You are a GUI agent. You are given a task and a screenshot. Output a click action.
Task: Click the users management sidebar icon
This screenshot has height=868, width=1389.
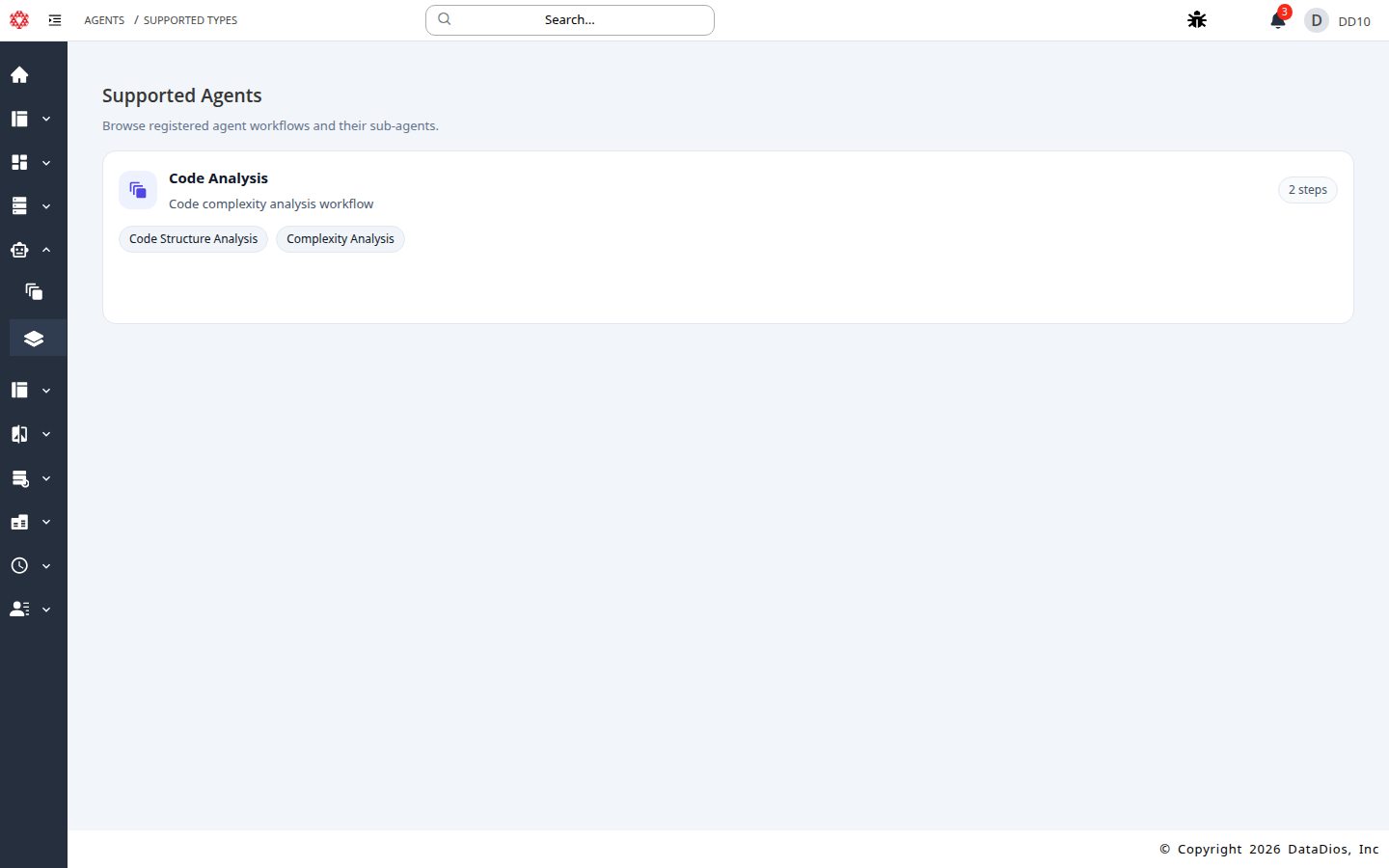20,609
